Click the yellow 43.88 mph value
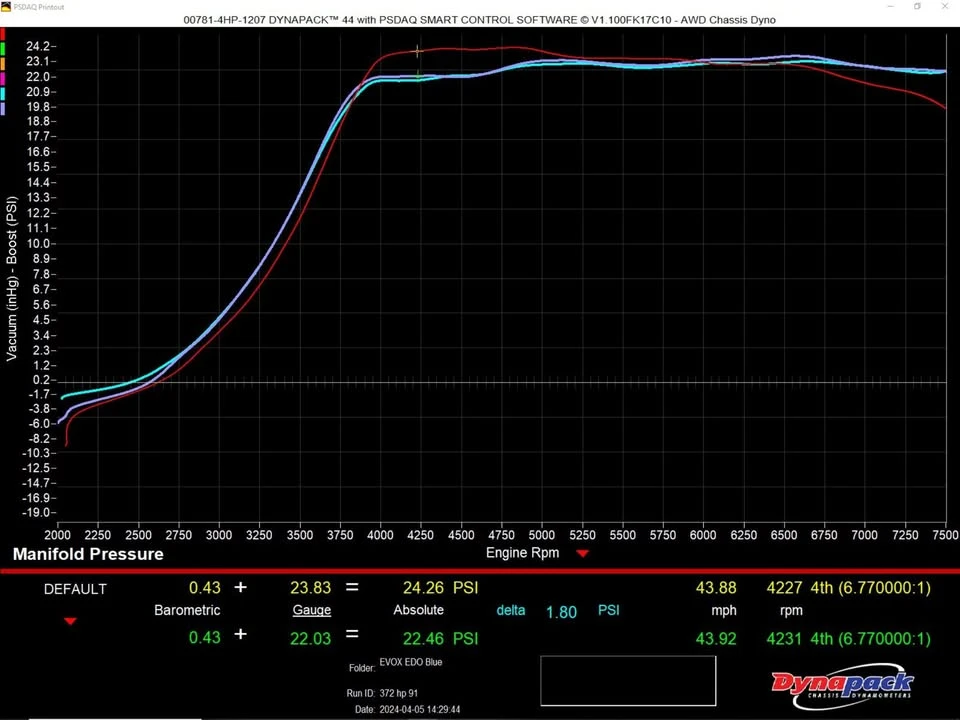This screenshot has height=720, width=960. point(716,588)
